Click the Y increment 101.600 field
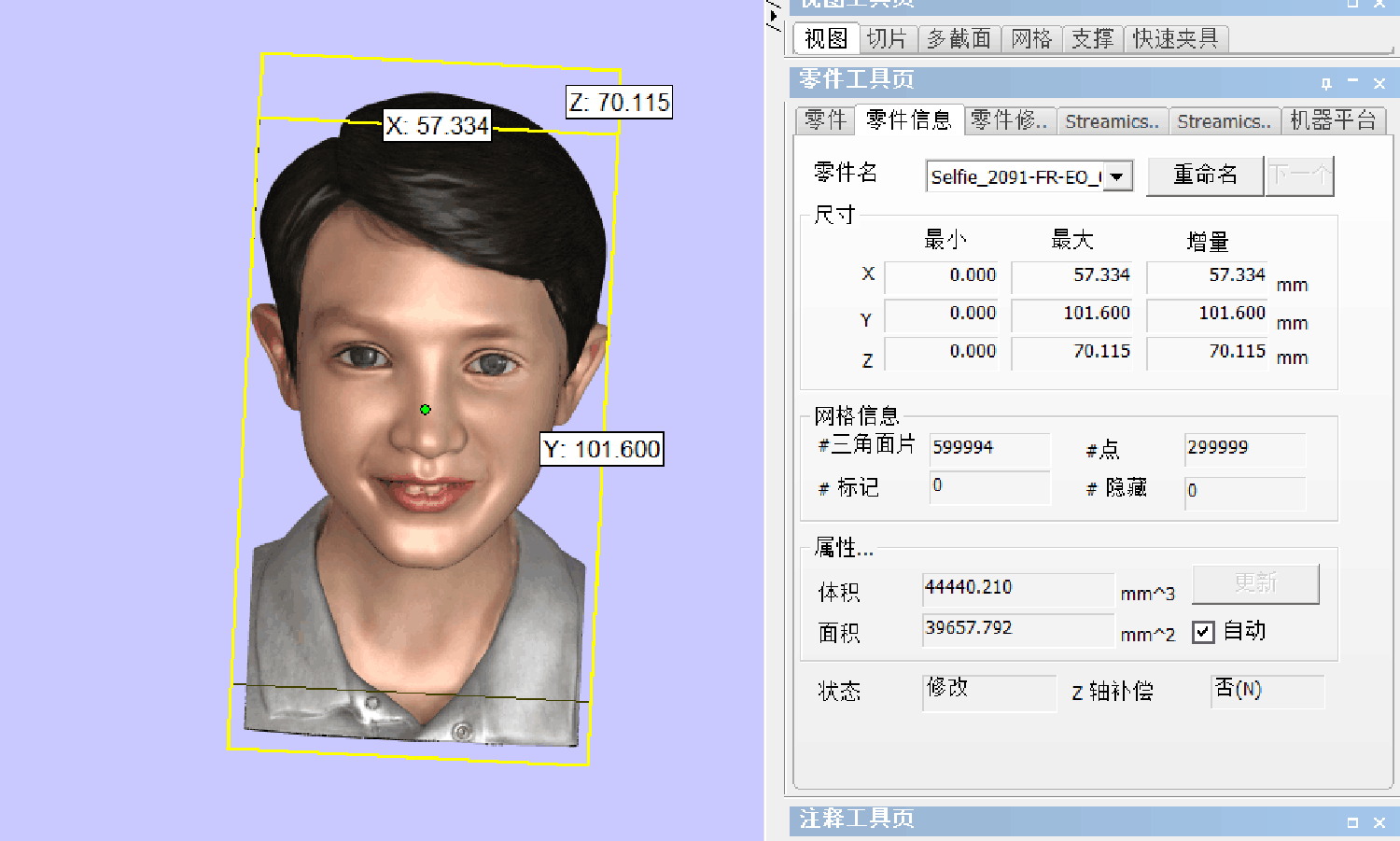The width and height of the screenshot is (1400, 841). click(x=1208, y=315)
